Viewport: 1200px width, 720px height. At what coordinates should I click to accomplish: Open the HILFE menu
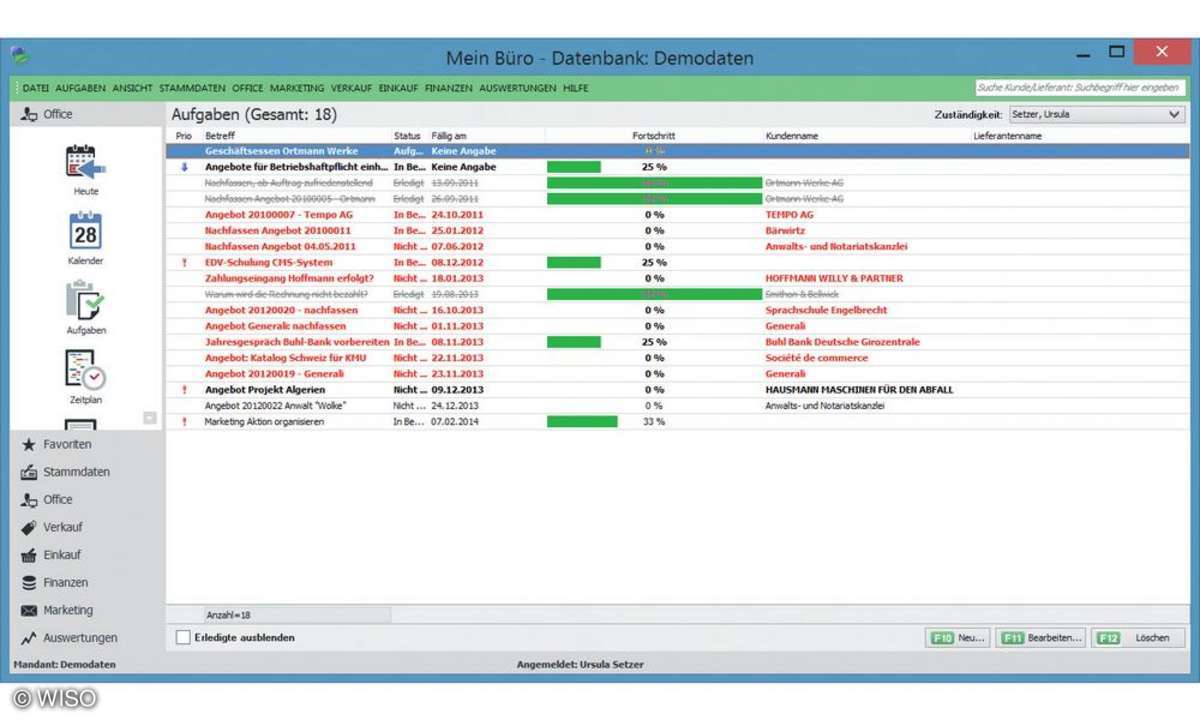point(575,88)
